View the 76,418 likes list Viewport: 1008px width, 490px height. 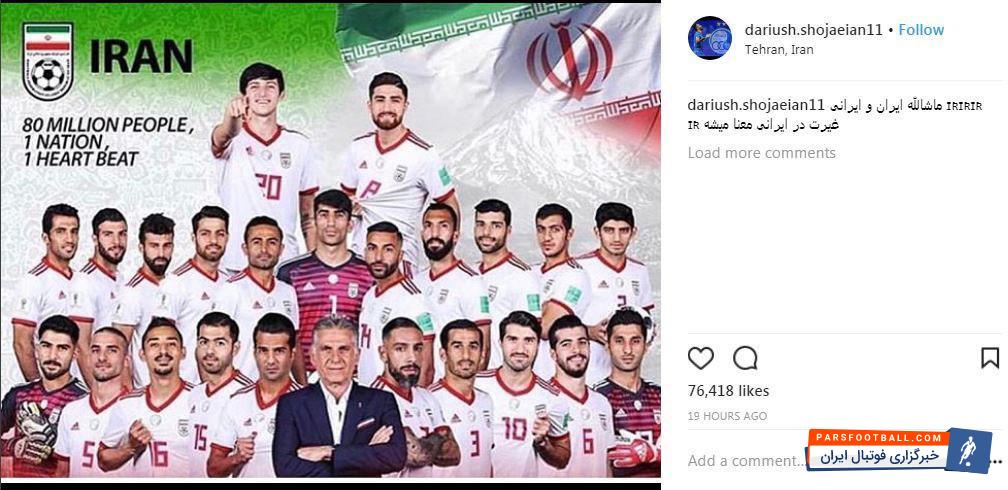[728, 391]
